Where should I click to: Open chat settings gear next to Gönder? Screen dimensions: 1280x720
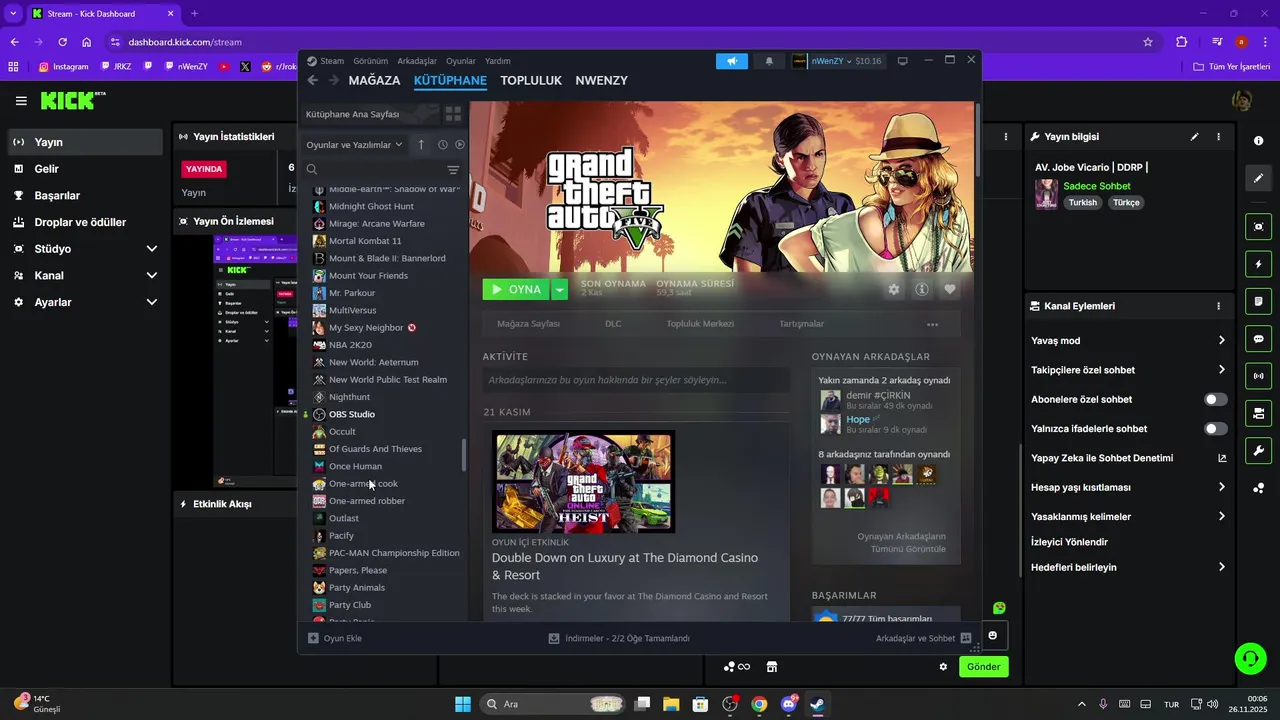click(x=943, y=667)
